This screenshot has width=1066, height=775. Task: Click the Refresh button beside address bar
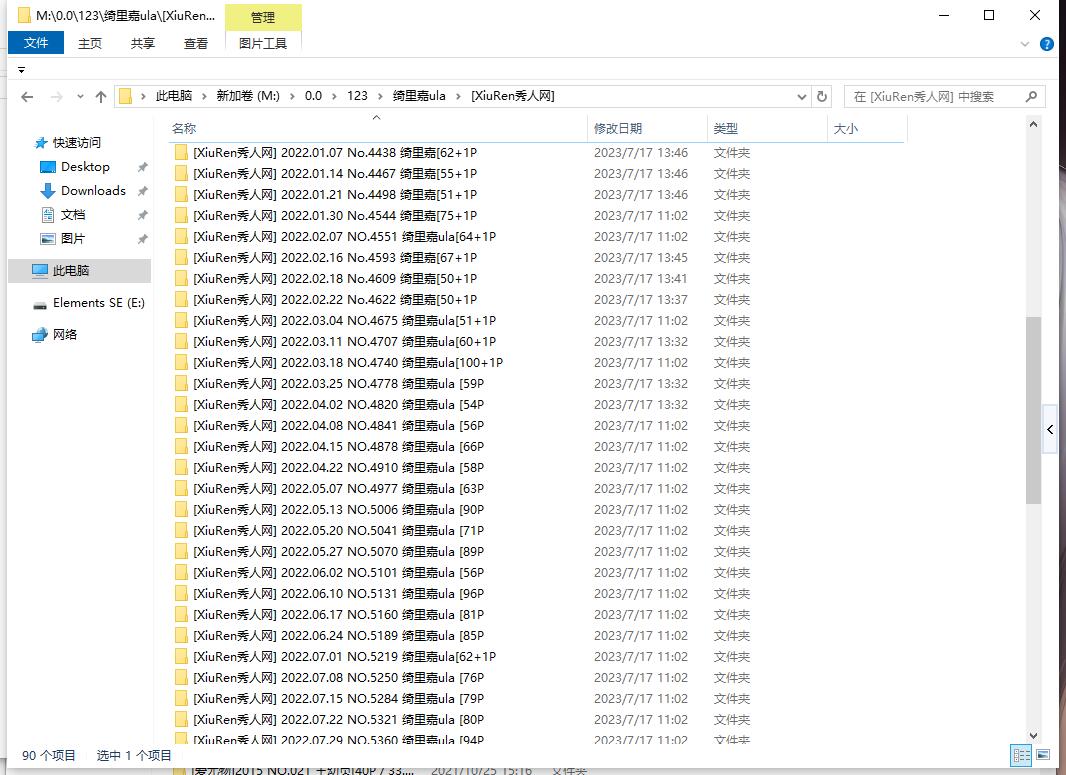(x=822, y=97)
